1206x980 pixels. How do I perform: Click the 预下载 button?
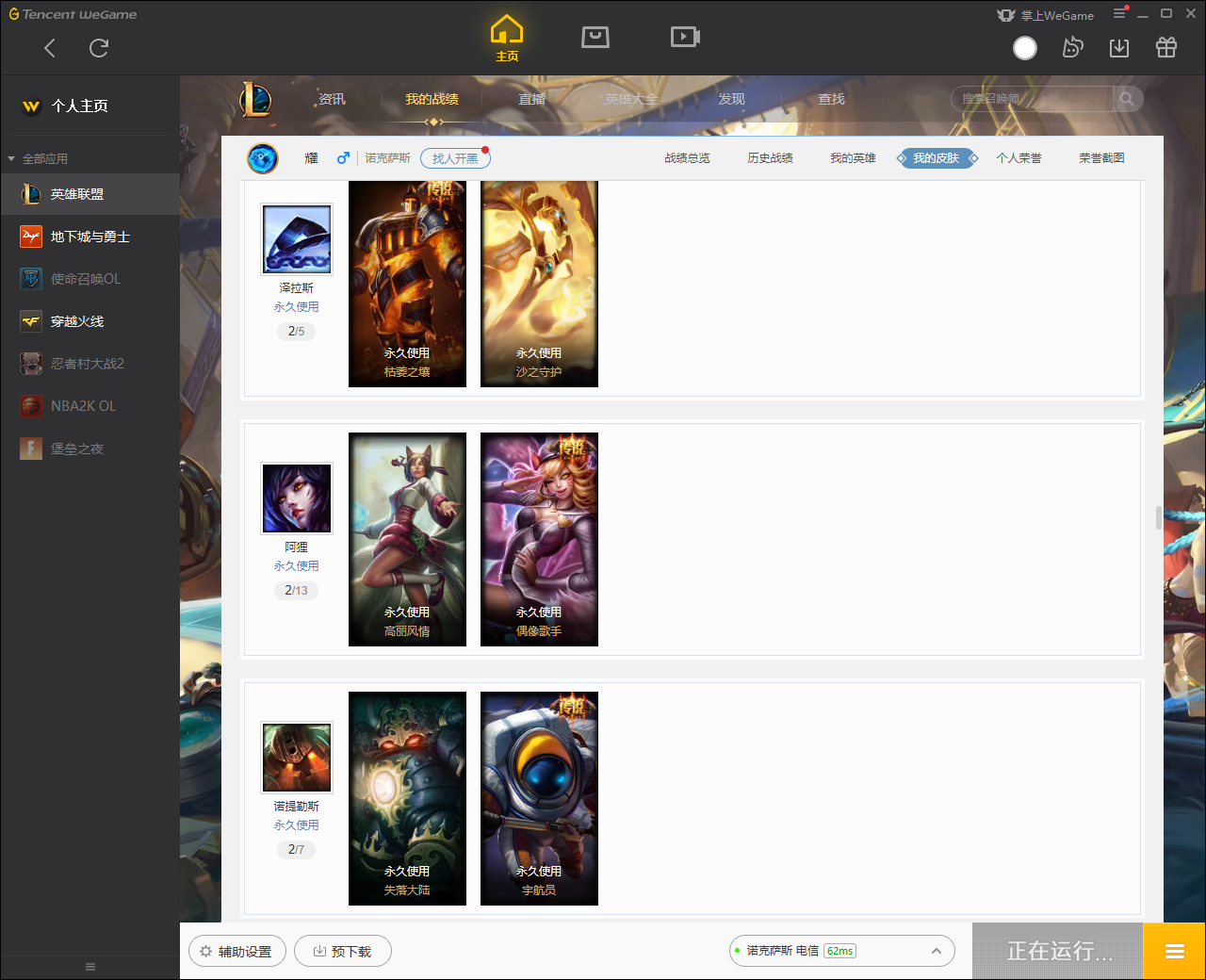pos(343,952)
